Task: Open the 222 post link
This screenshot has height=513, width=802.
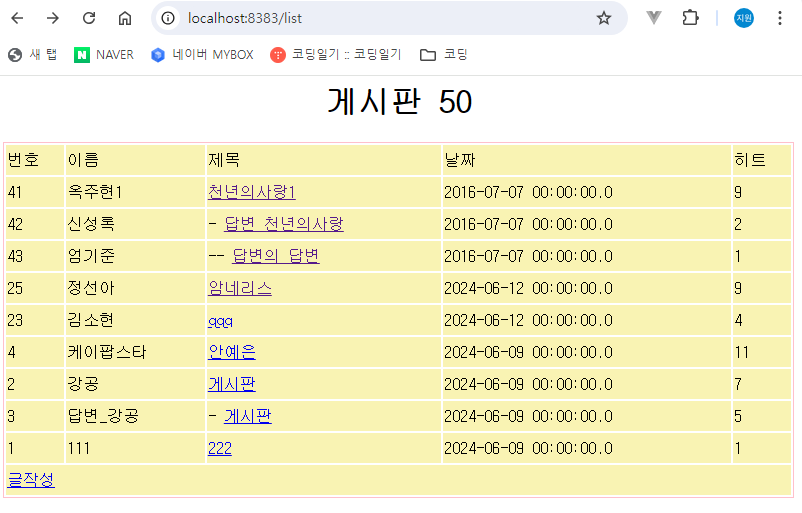Action: [x=219, y=449]
